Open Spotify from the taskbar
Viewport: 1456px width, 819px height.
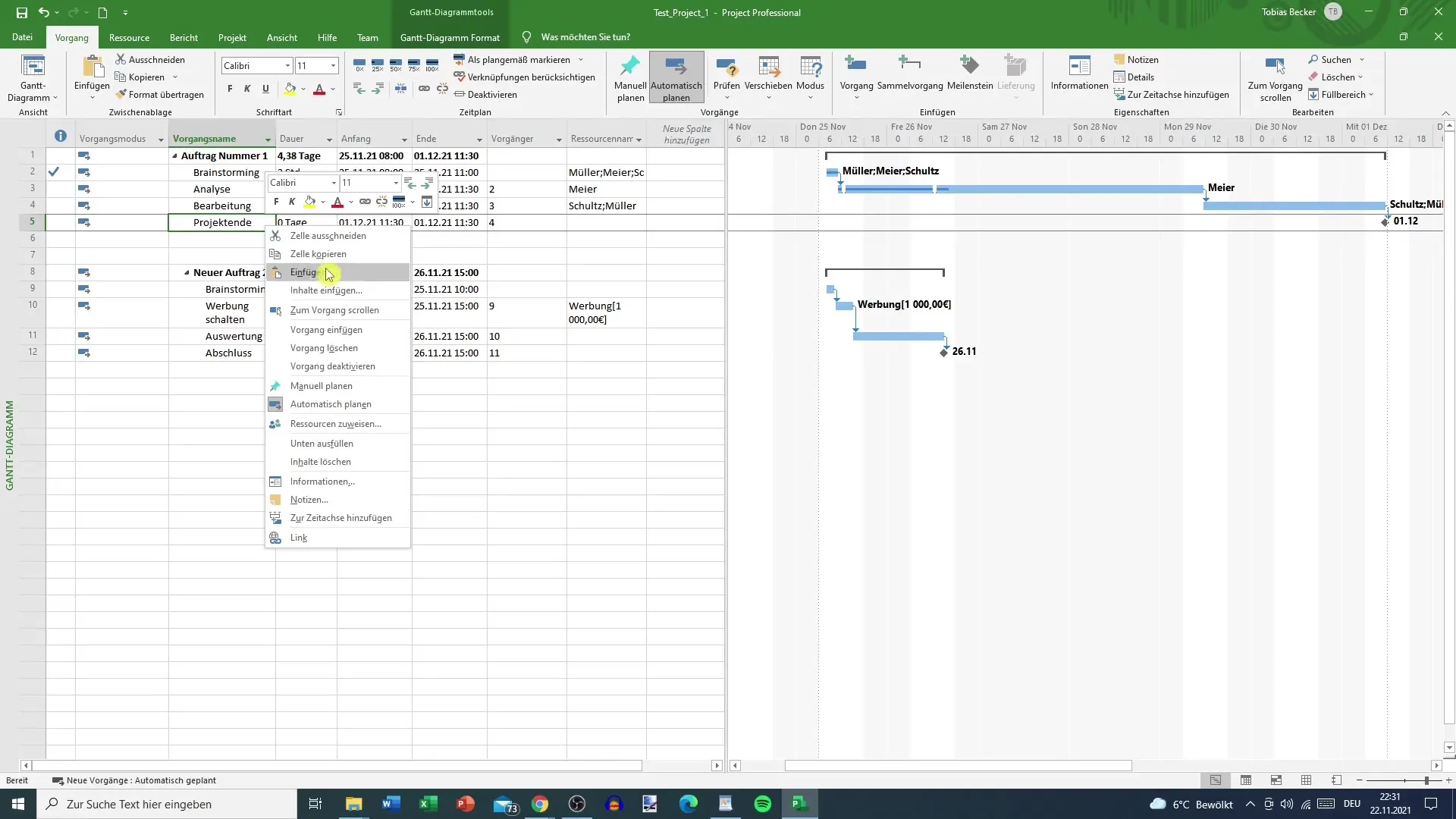[x=763, y=804]
